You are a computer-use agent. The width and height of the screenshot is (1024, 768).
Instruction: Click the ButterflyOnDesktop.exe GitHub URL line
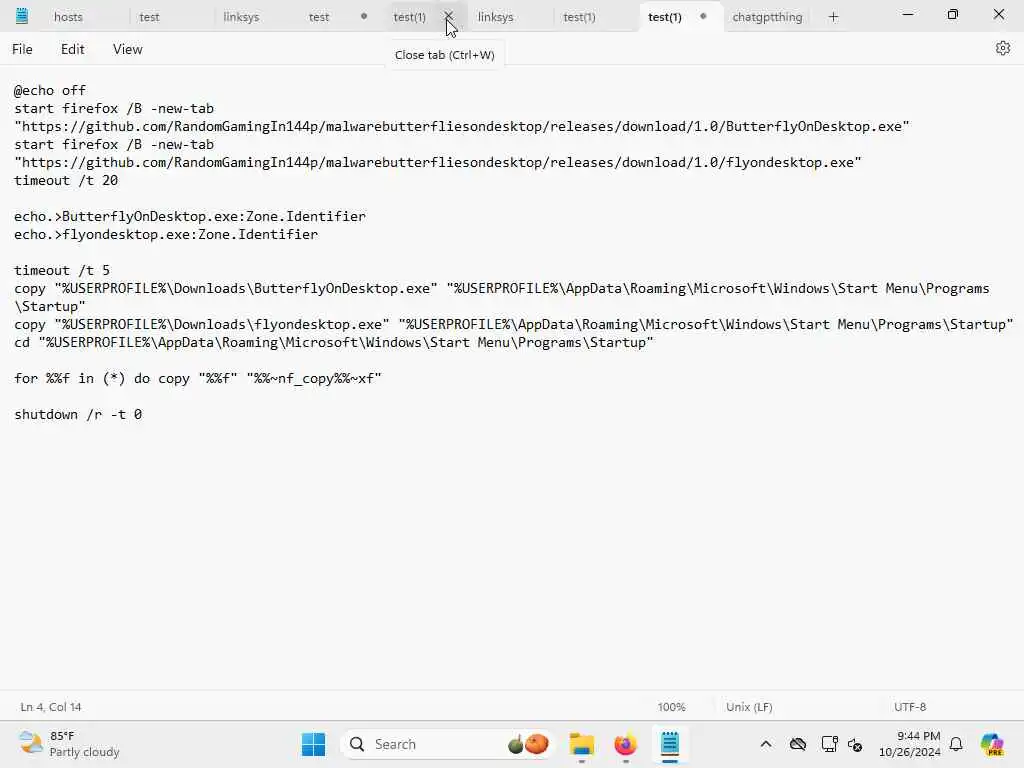tap(462, 126)
